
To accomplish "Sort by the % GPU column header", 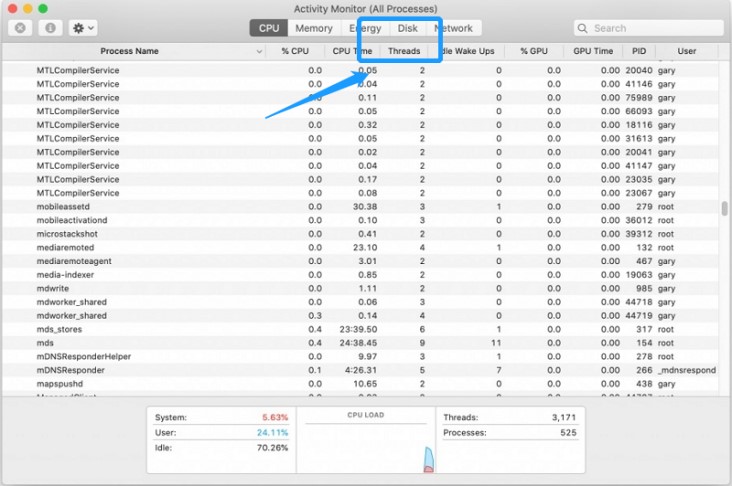I will [x=534, y=51].
